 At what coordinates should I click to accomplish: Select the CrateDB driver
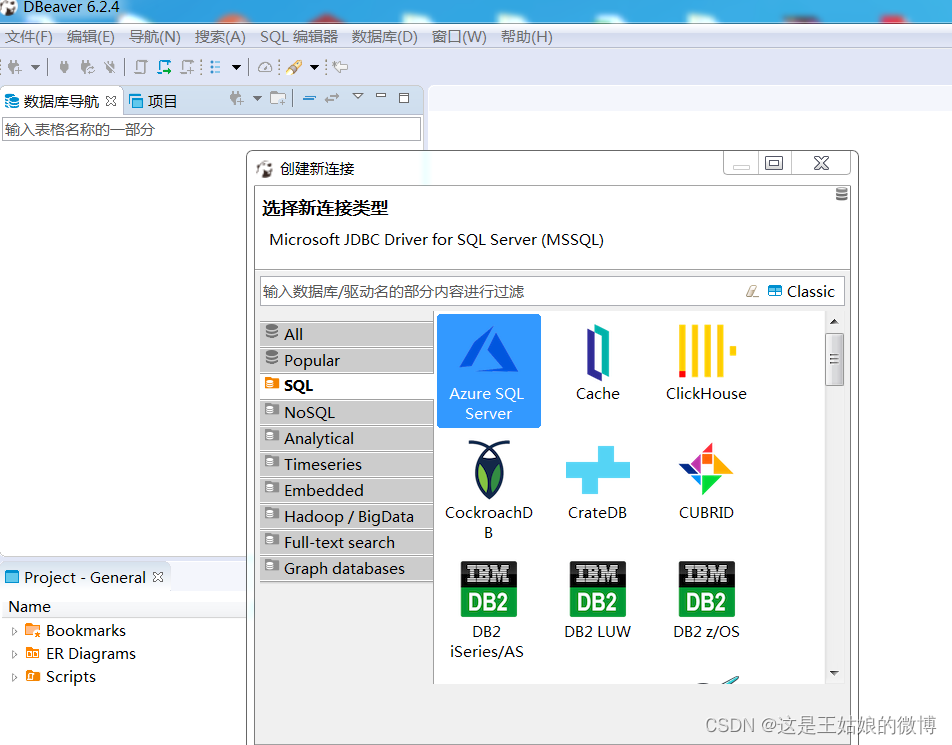[597, 482]
